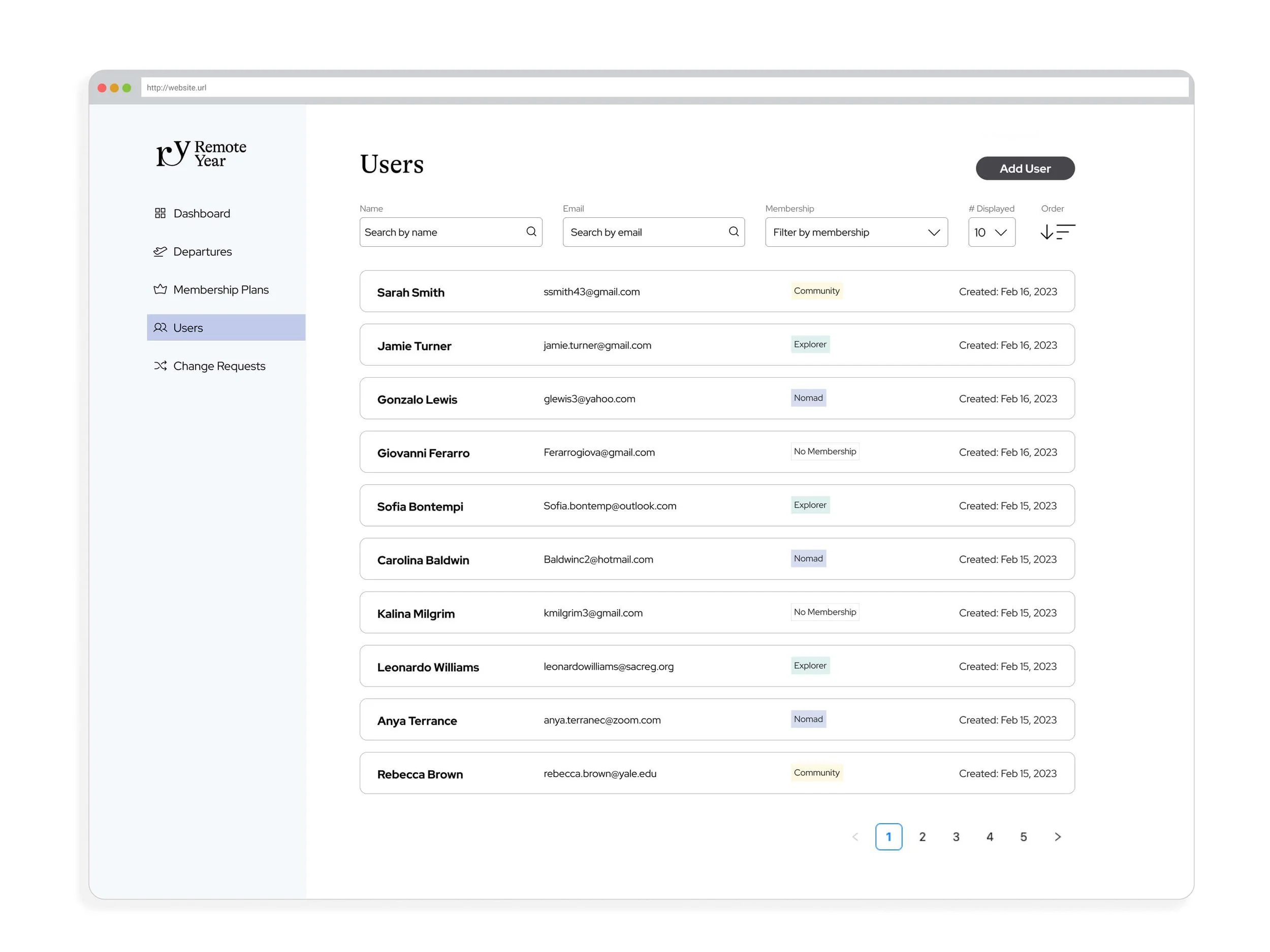Select the Users people icon
The image size is (1270, 952).
[160, 327]
